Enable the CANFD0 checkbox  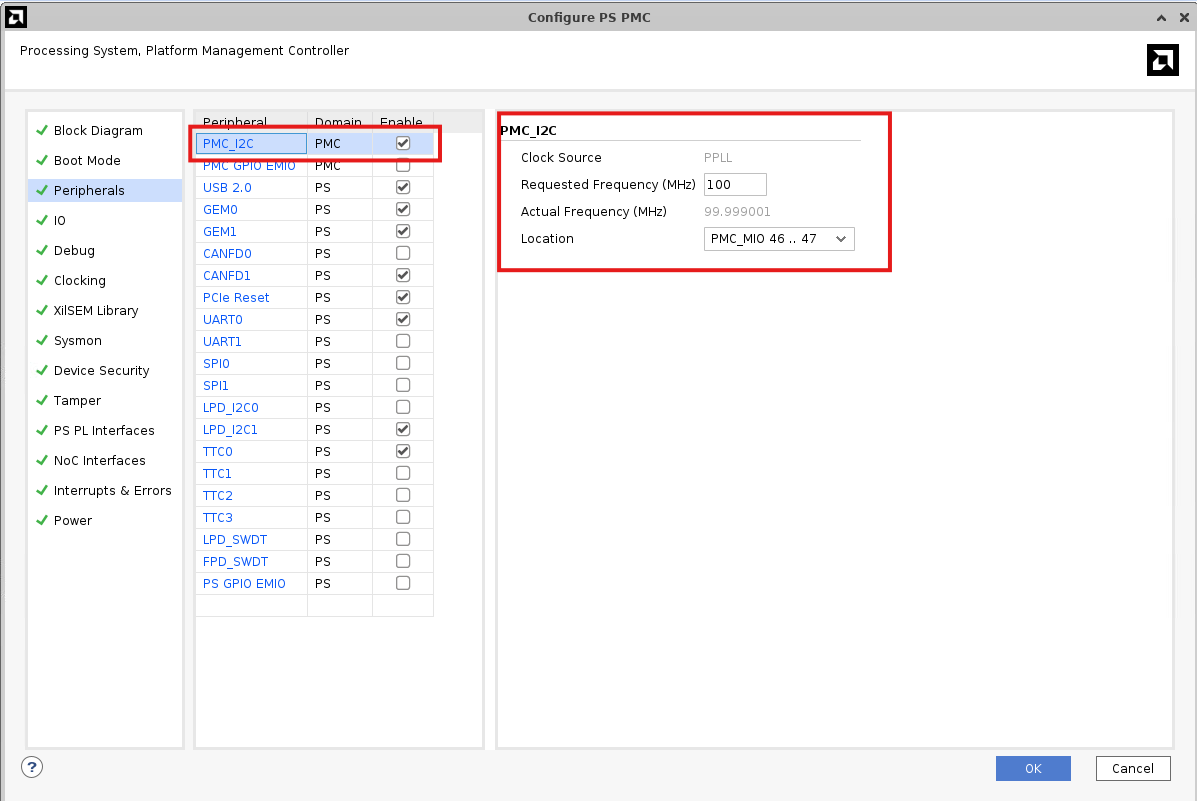pyautogui.click(x=403, y=253)
